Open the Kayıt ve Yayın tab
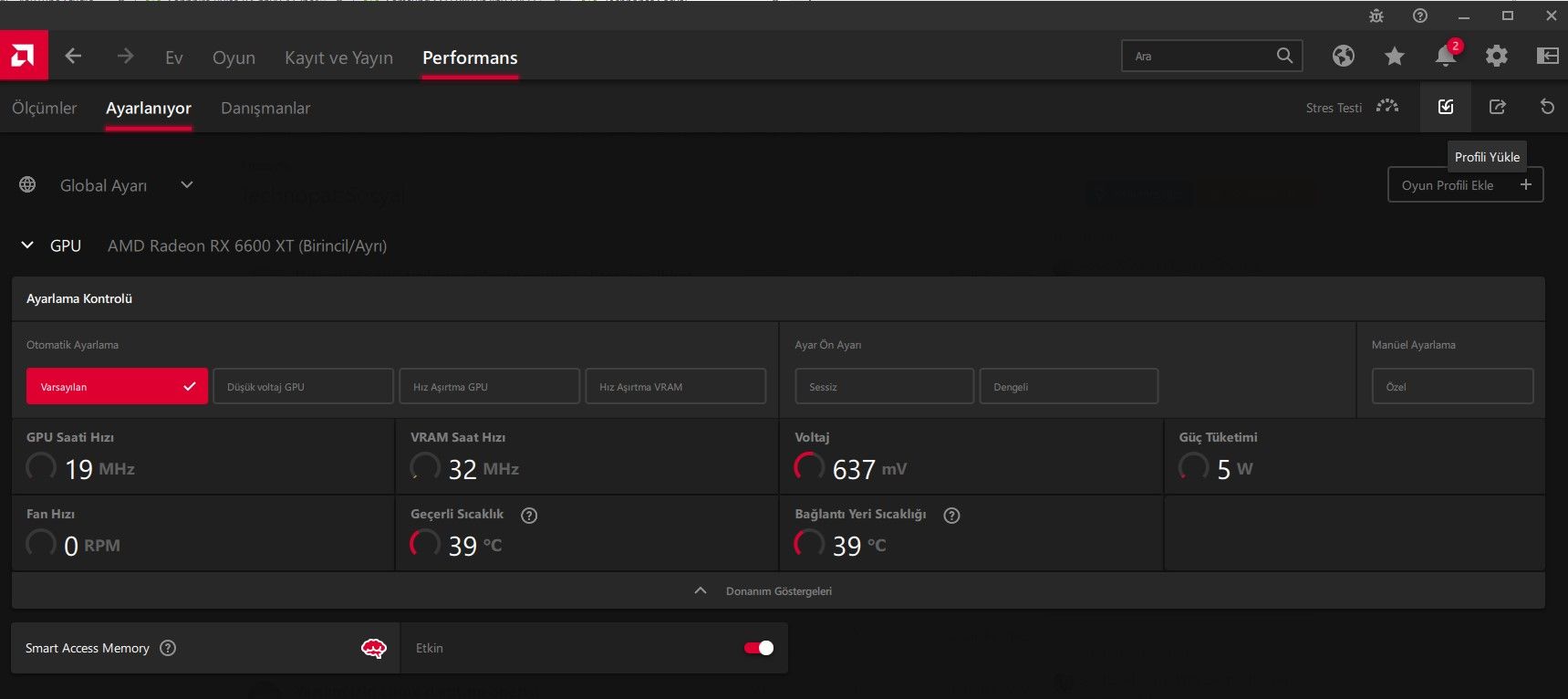The width and height of the screenshot is (1568, 699). [339, 57]
